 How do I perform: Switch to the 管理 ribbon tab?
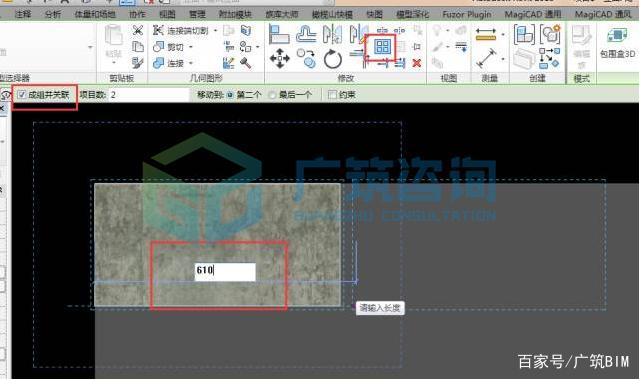click(197, 14)
